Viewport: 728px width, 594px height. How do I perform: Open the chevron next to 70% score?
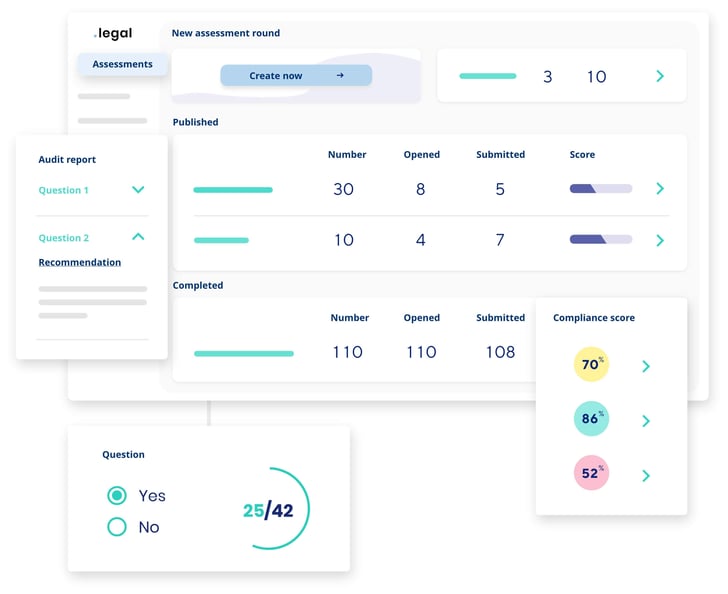[646, 366]
